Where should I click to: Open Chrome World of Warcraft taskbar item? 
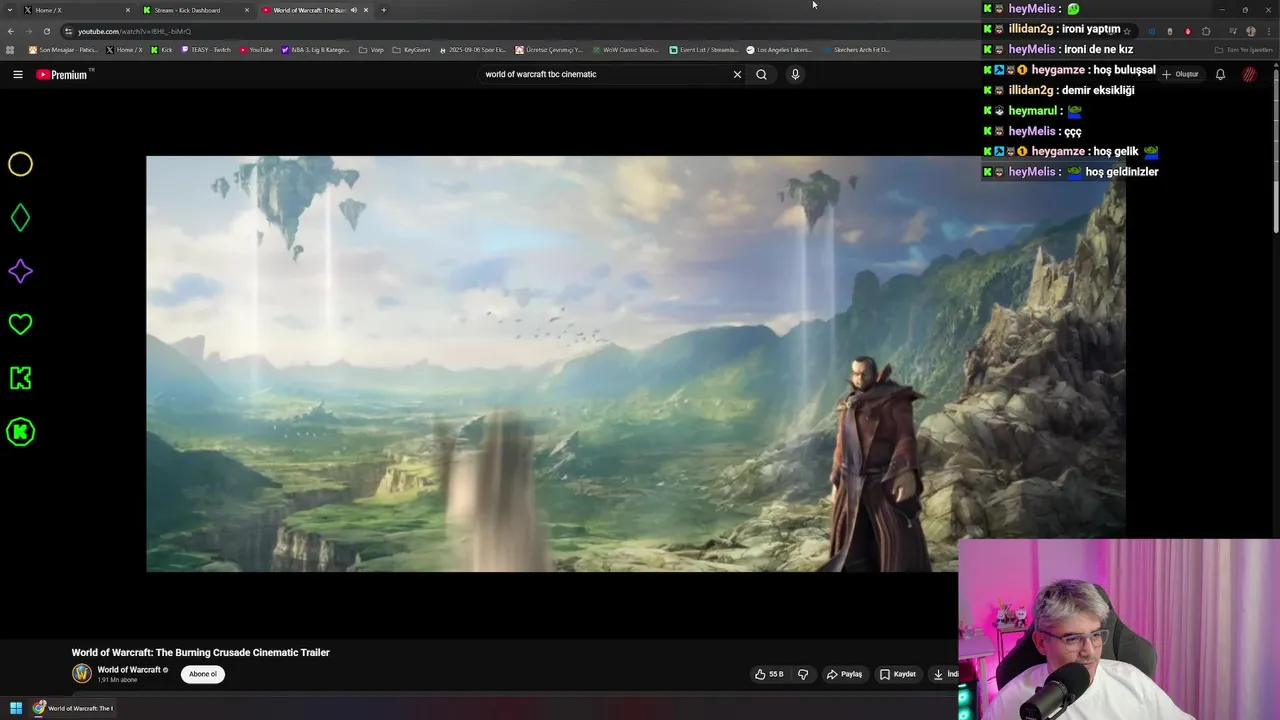73,708
